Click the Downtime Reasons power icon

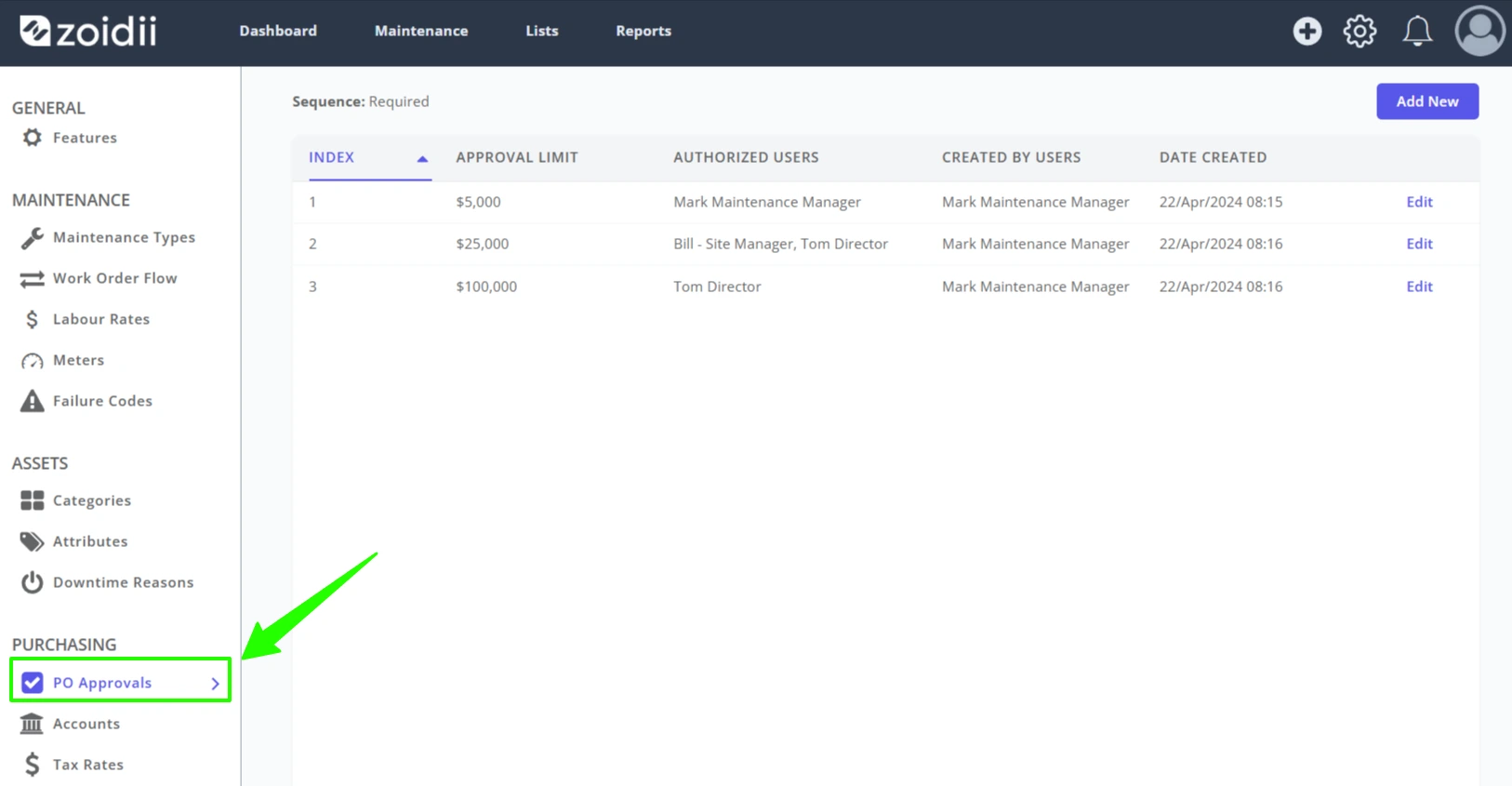tap(33, 582)
